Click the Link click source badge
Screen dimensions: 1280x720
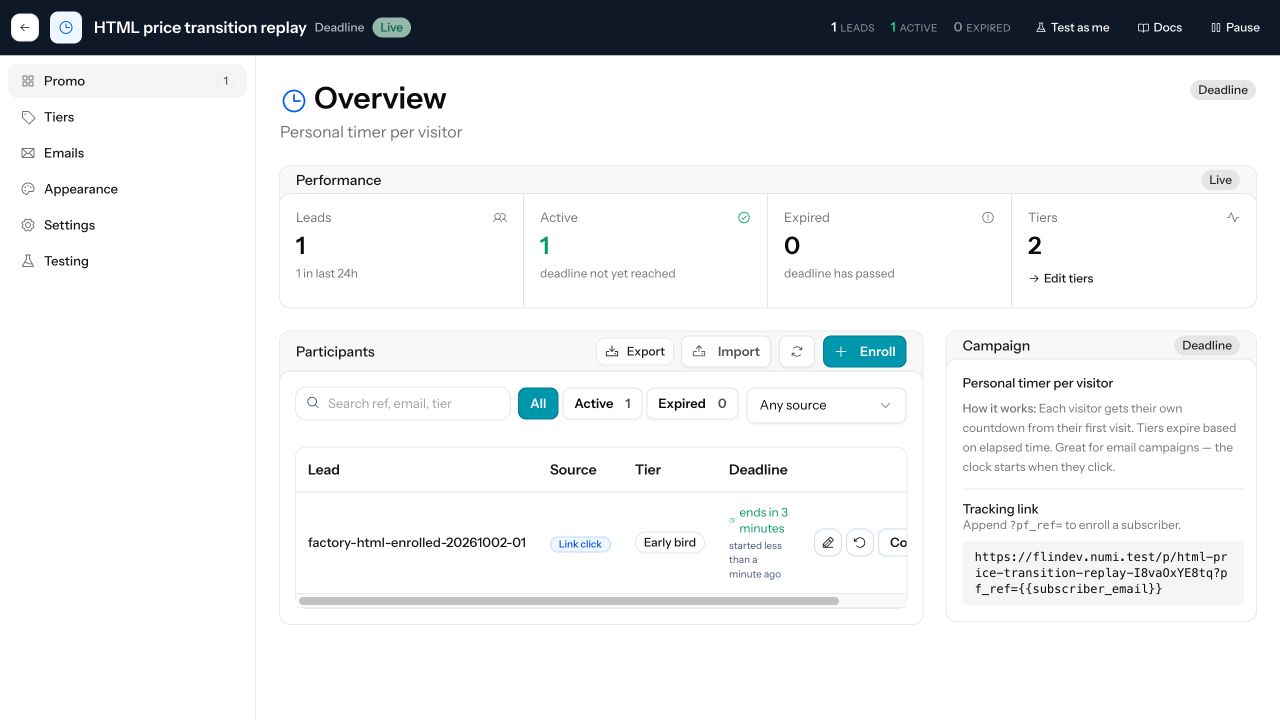[x=580, y=544]
